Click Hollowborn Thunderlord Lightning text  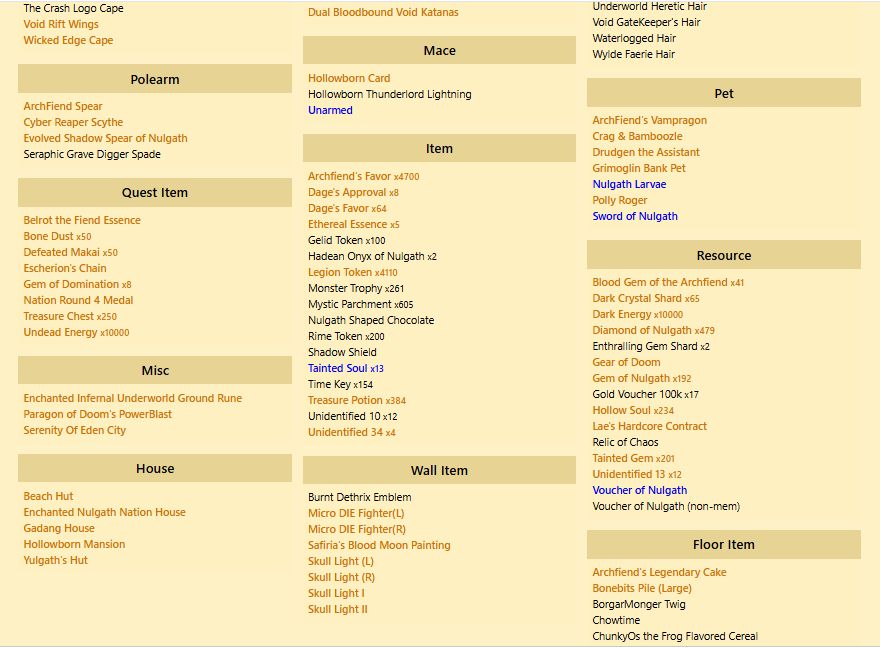(389, 94)
